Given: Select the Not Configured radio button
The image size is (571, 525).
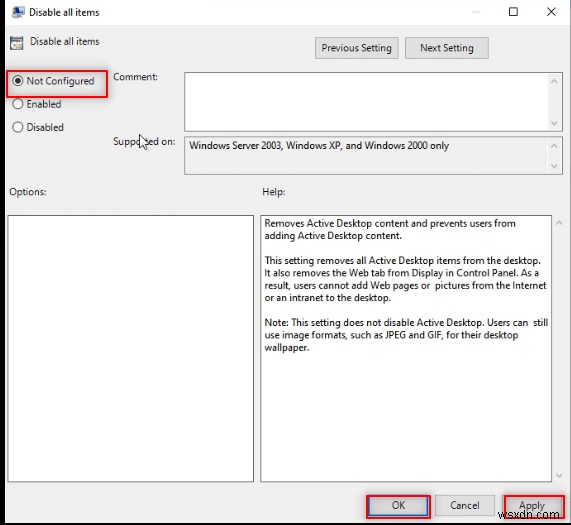Looking at the screenshot, I should point(18,81).
